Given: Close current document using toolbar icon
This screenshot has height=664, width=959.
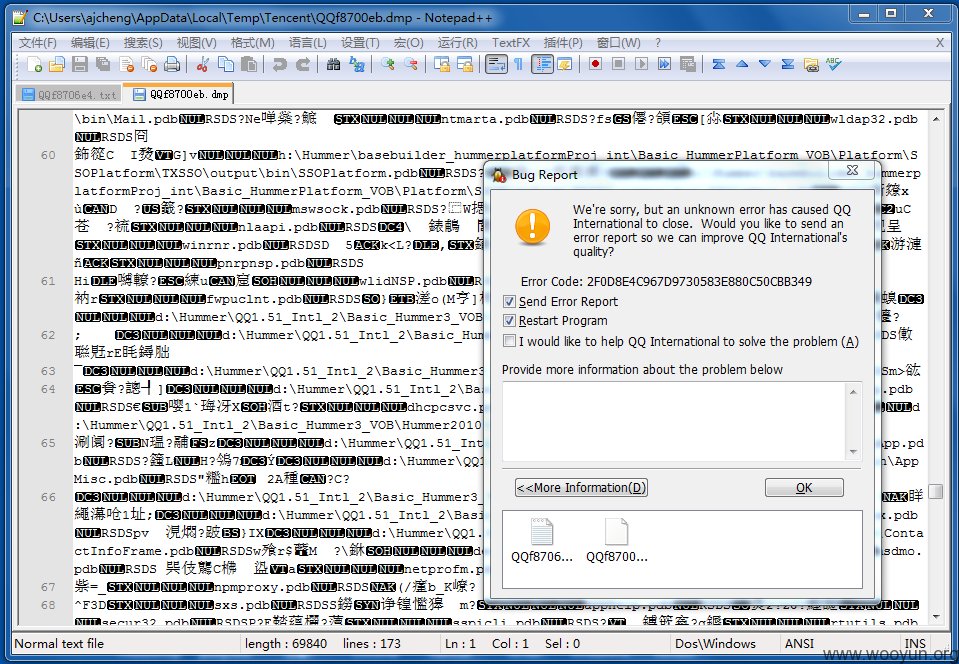Looking at the screenshot, I should pos(127,64).
